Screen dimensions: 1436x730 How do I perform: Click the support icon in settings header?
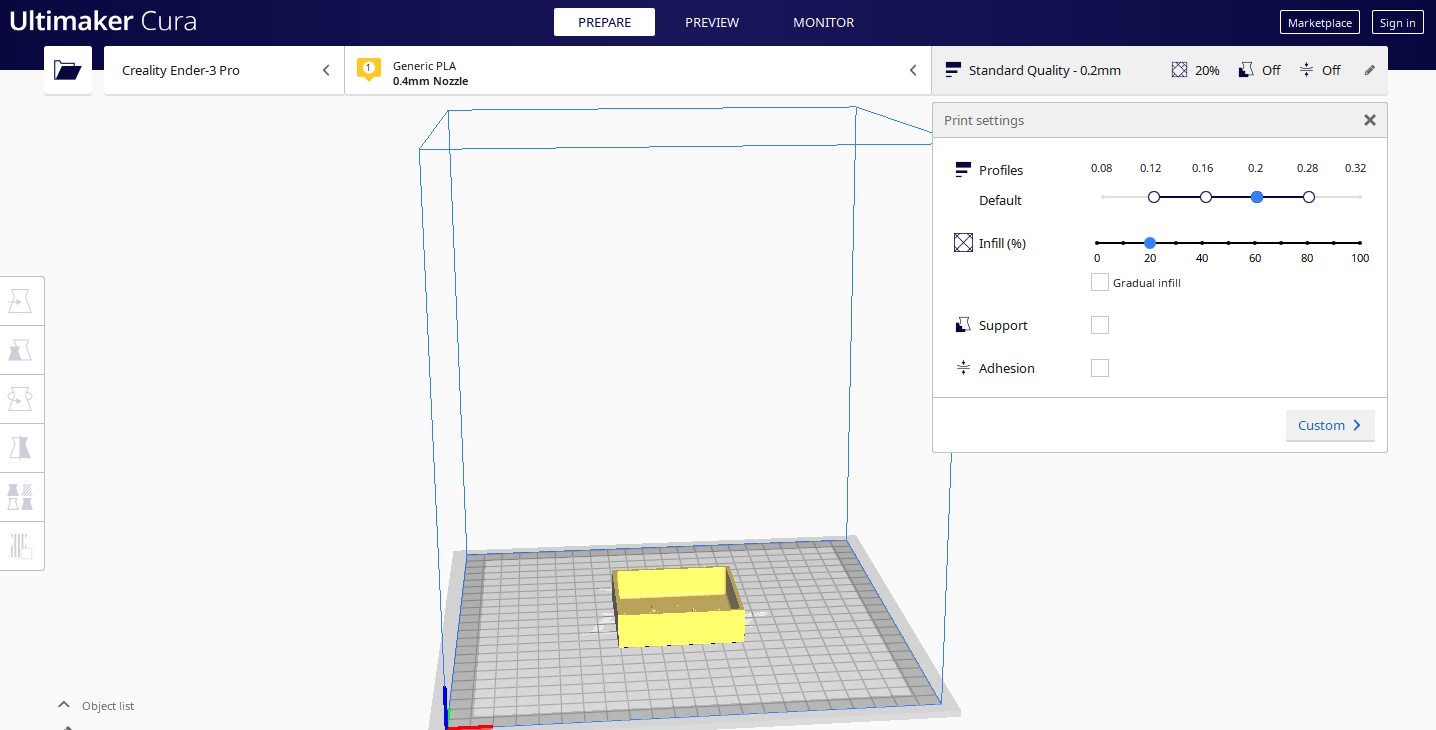click(1246, 70)
